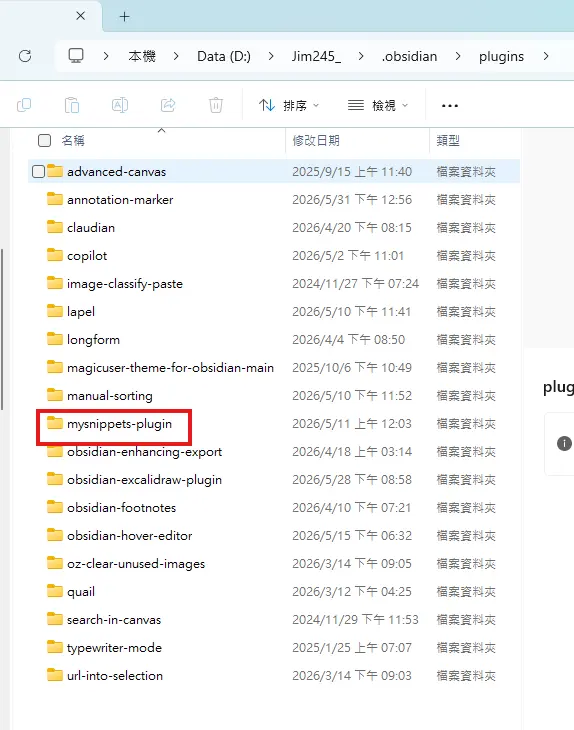Go to 本機 in breadcrumb
The width and height of the screenshot is (574, 730).
(x=142, y=56)
